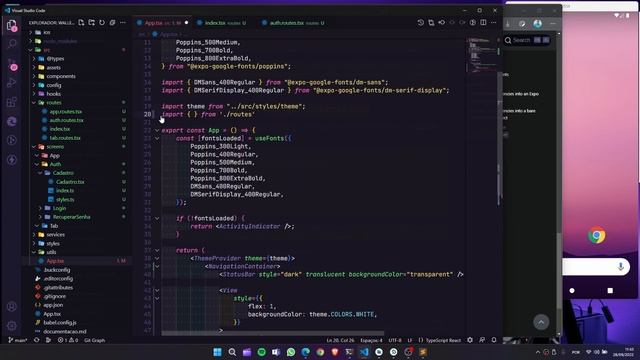
Task: Expand the assets folder
Action: [x=53, y=68]
